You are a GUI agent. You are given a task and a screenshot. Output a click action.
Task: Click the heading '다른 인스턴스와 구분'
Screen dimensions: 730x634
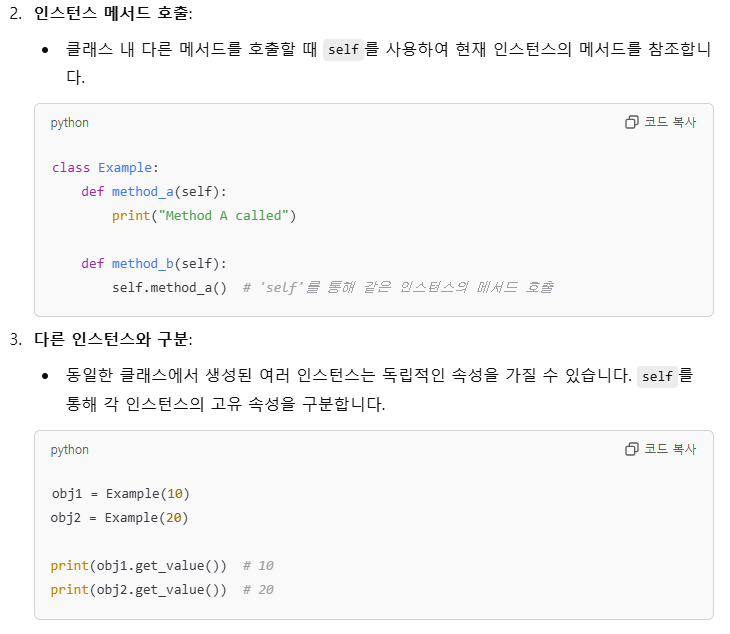[x=113, y=339]
